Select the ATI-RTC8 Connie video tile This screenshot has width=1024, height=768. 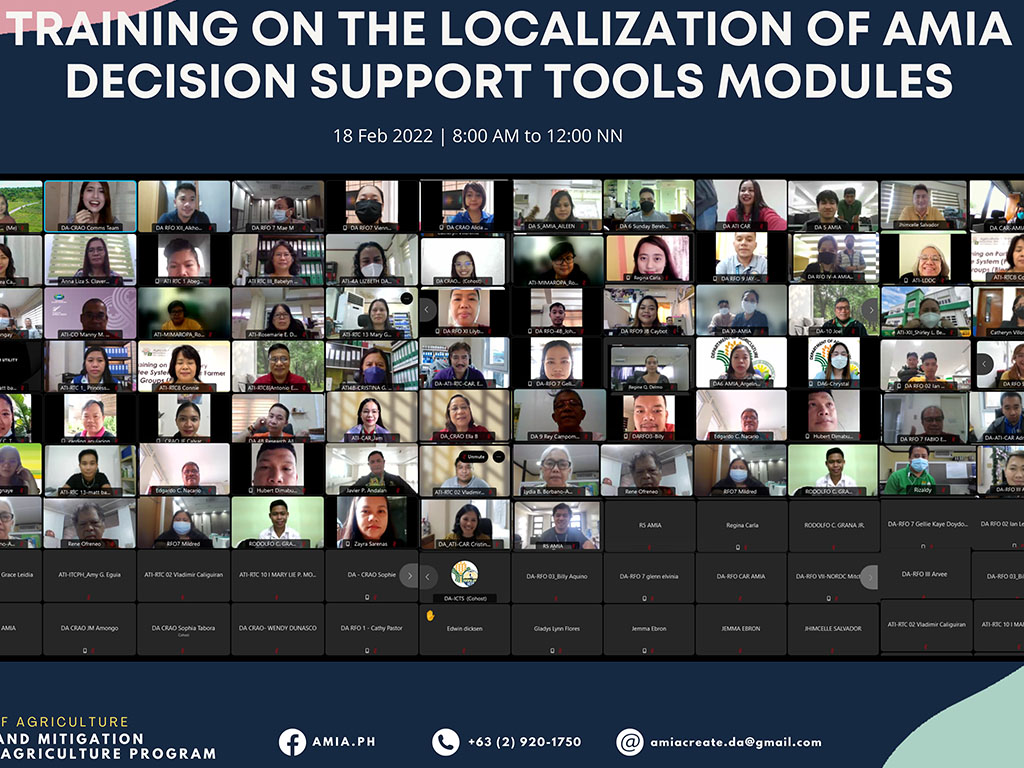click(x=184, y=366)
